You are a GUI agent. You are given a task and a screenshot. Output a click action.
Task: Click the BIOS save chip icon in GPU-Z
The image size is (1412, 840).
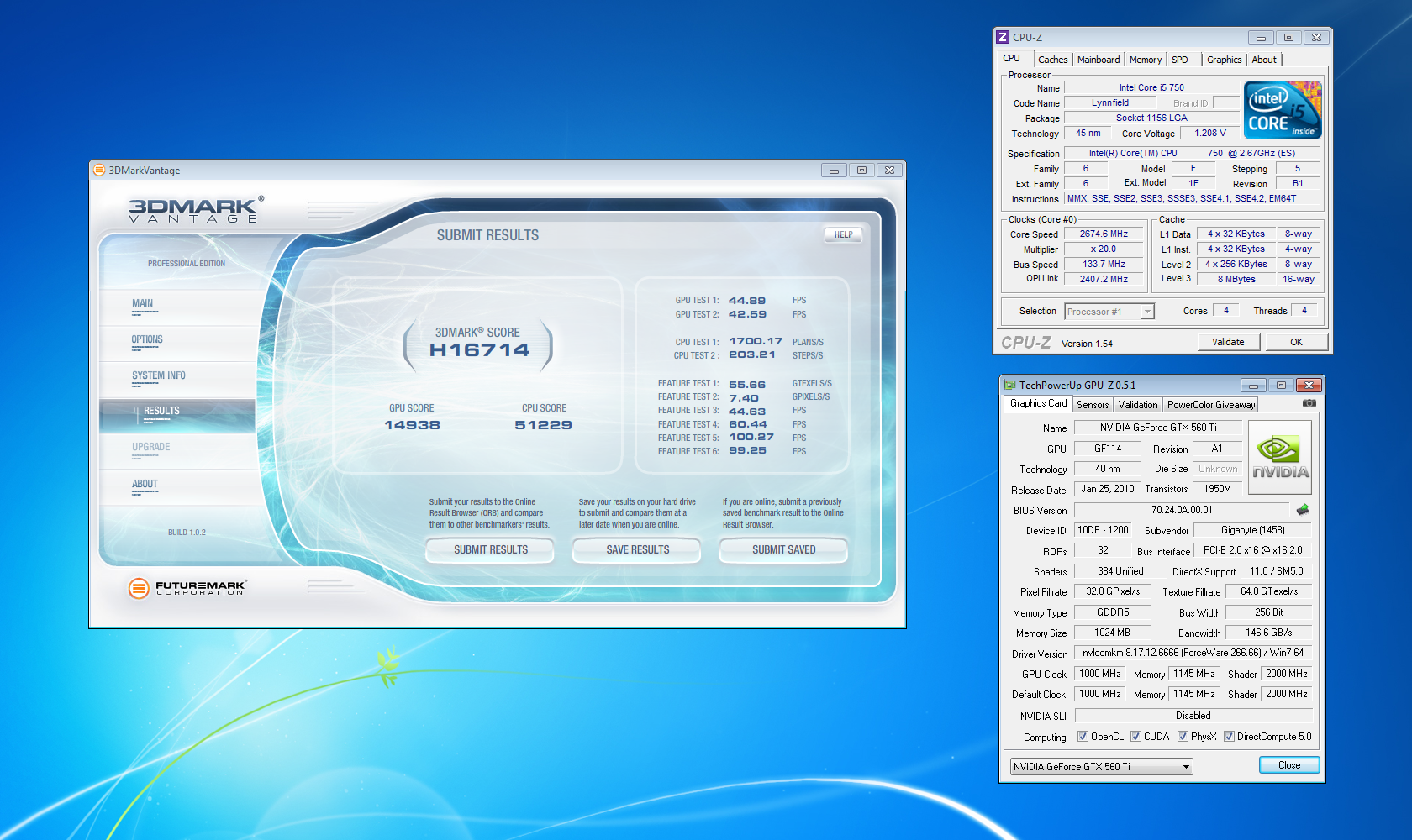[x=1303, y=510]
